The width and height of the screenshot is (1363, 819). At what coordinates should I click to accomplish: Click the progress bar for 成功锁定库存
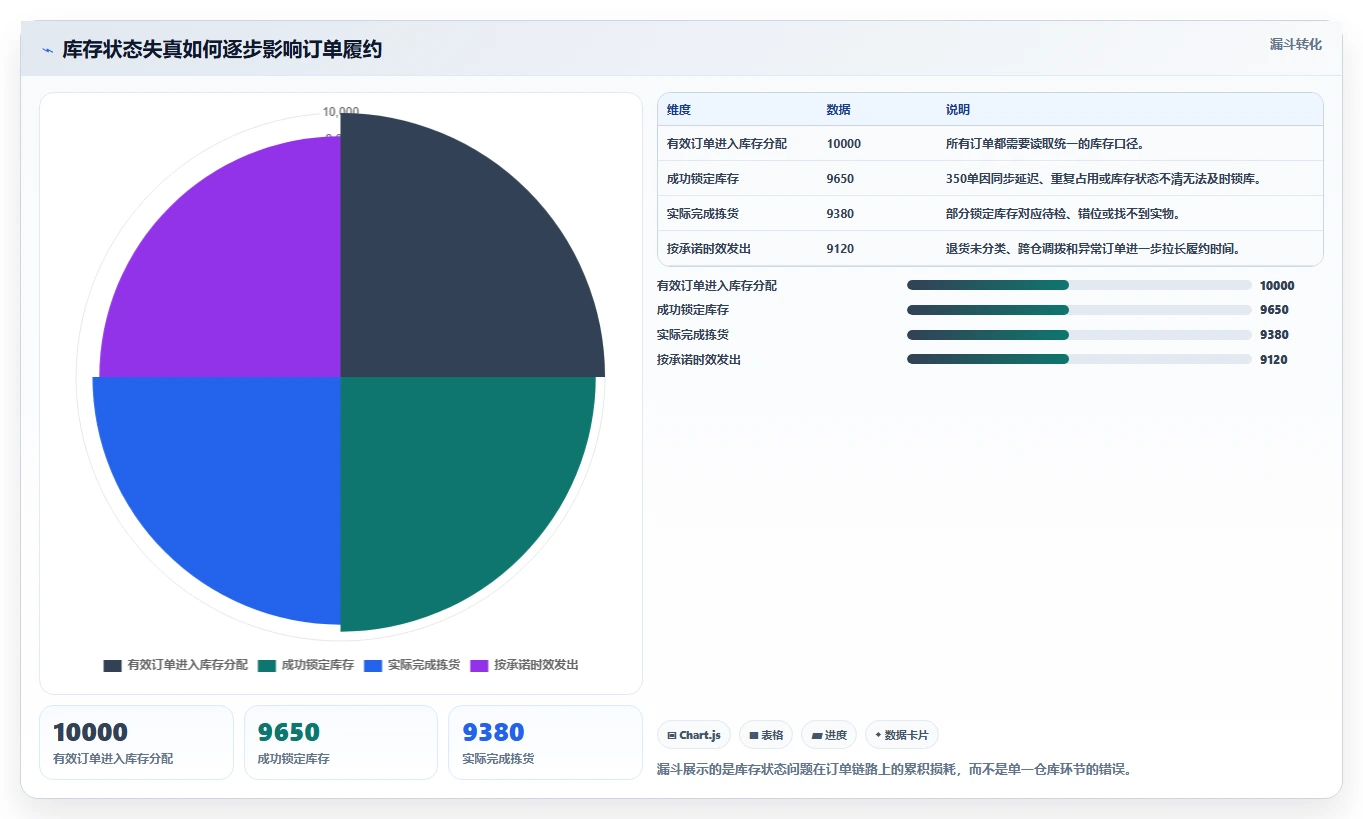(1079, 310)
